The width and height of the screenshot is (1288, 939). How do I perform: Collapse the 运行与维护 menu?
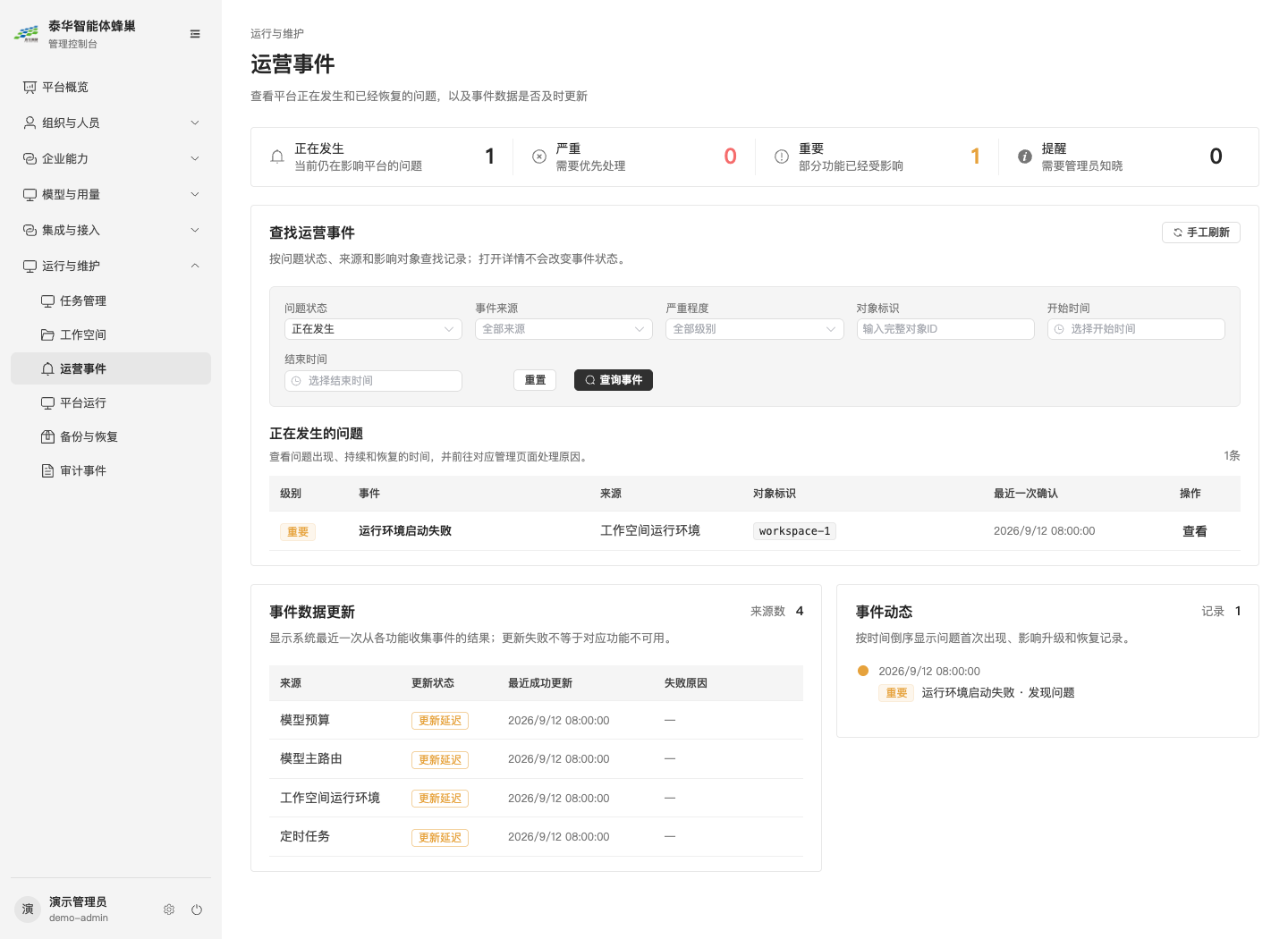pos(111,266)
